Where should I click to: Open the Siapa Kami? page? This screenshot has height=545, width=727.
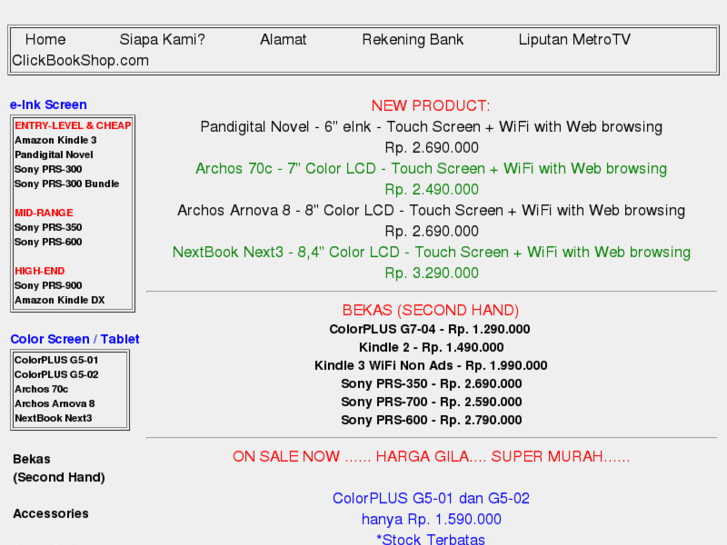(162, 39)
